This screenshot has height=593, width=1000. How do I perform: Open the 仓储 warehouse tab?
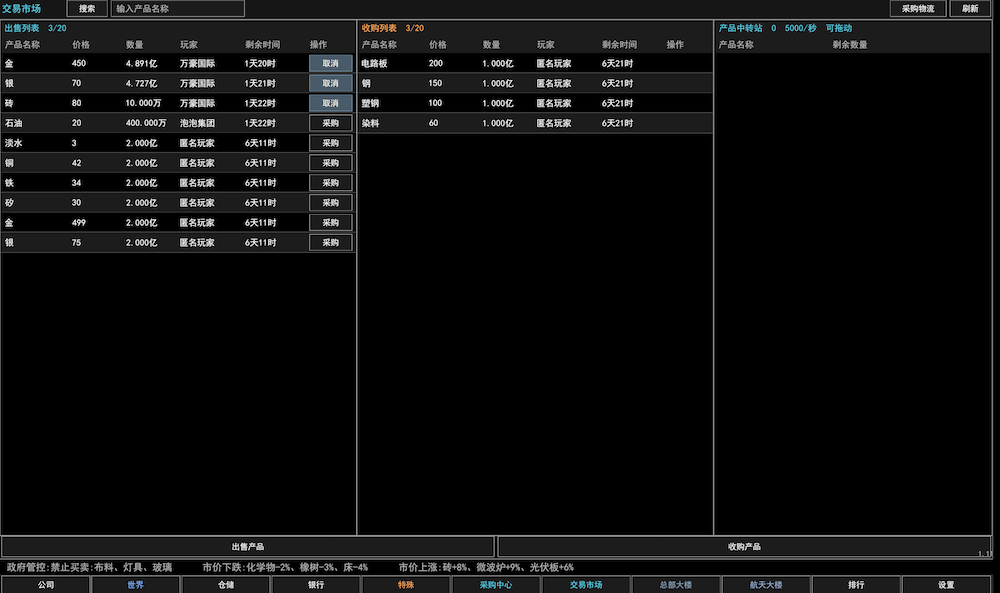click(x=226, y=585)
